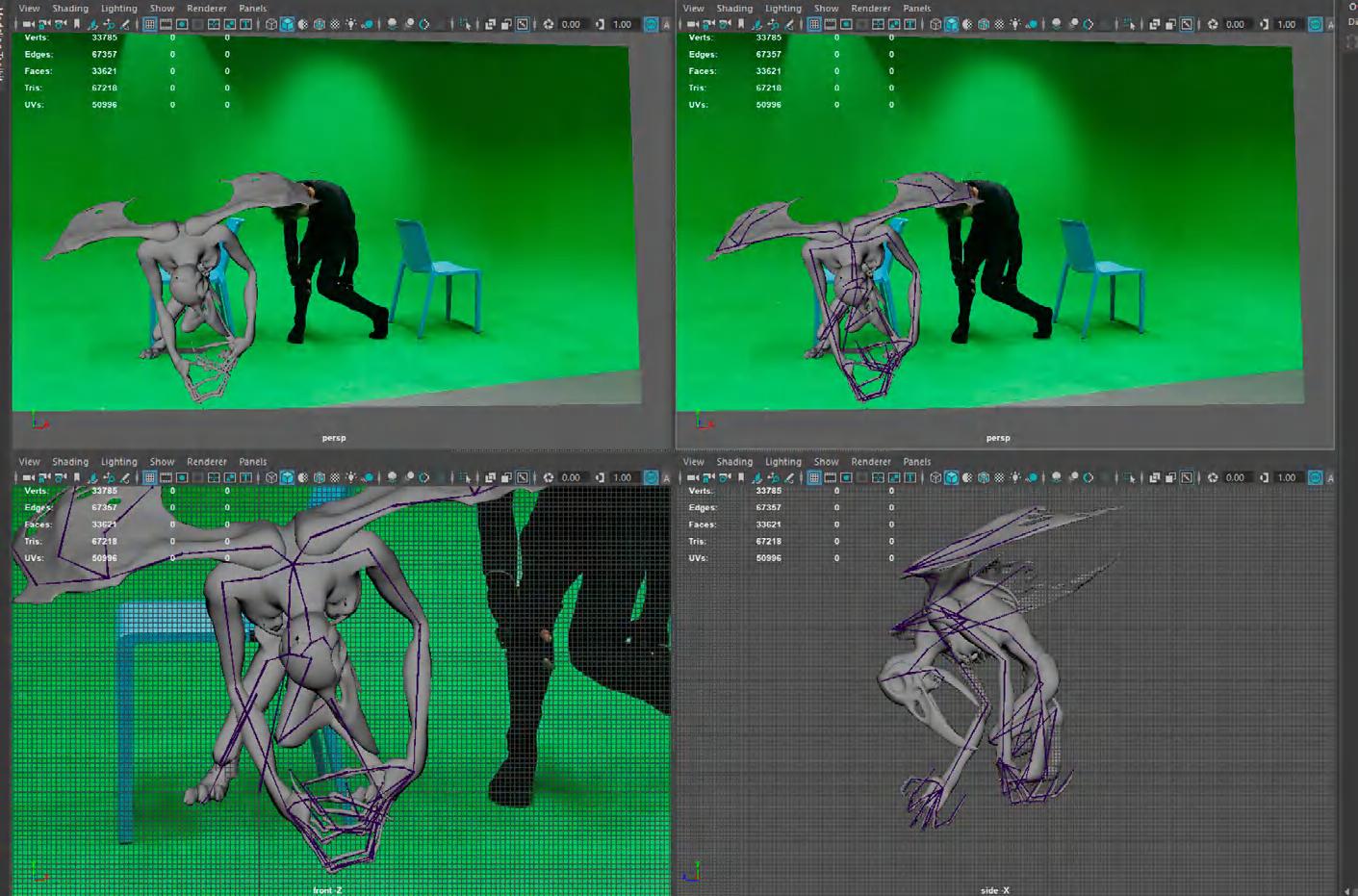The width and height of the screenshot is (1358, 896).
Task: Toggle Textured display in top-right persp panel
Action: coord(999,24)
